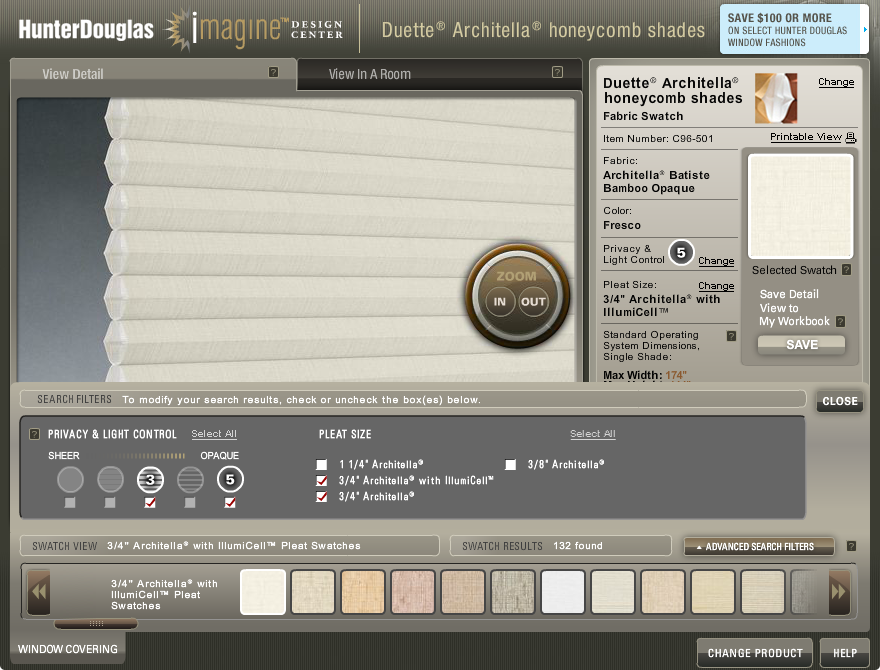Click the large Selected Swatch preview
Viewport: 880px width, 670px height.
801,206
